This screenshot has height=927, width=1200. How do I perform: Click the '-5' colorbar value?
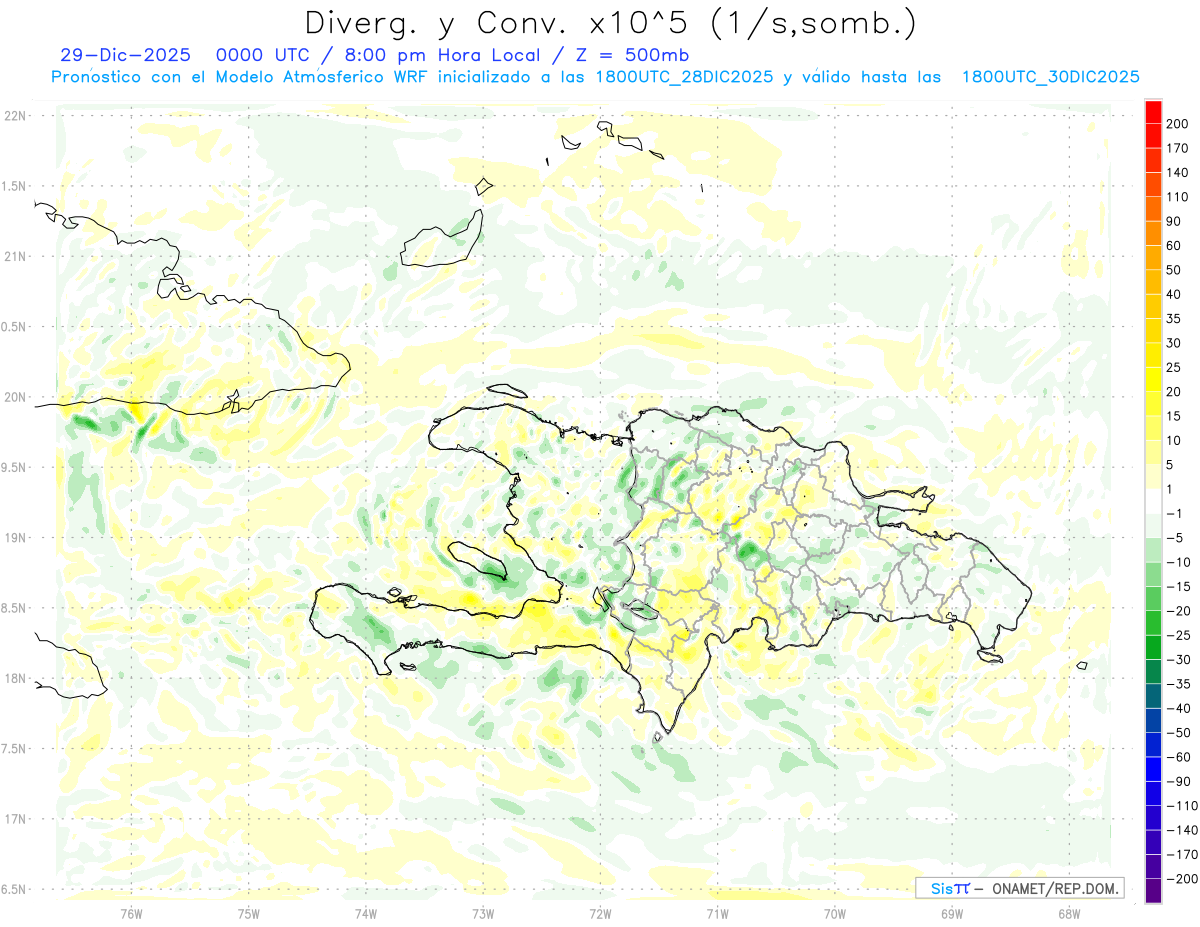(x=1174, y=538)
